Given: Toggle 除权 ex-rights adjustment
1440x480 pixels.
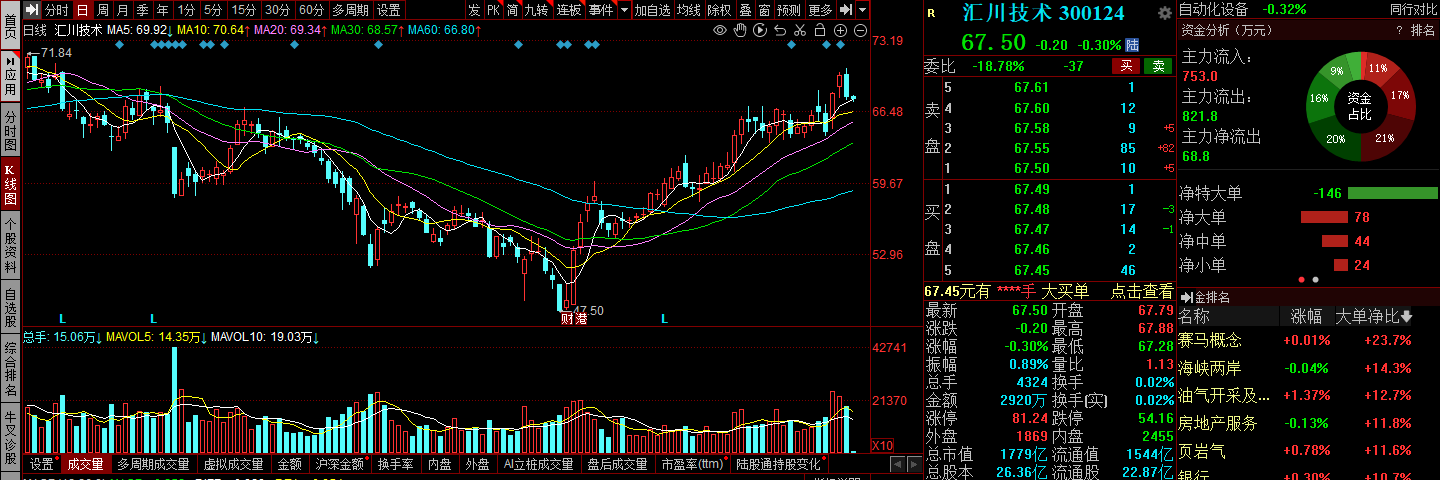Looking at the screenshot, I should [719, 10].
